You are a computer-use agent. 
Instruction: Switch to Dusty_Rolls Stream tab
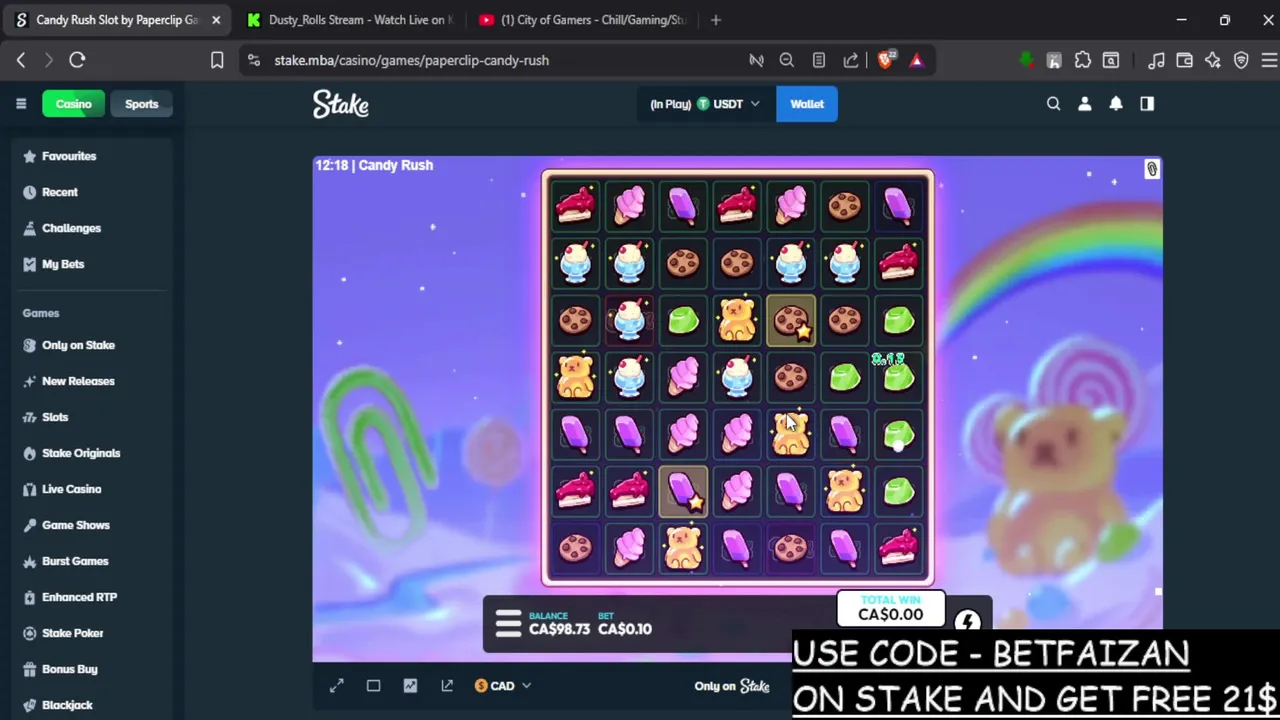[348, 20]
